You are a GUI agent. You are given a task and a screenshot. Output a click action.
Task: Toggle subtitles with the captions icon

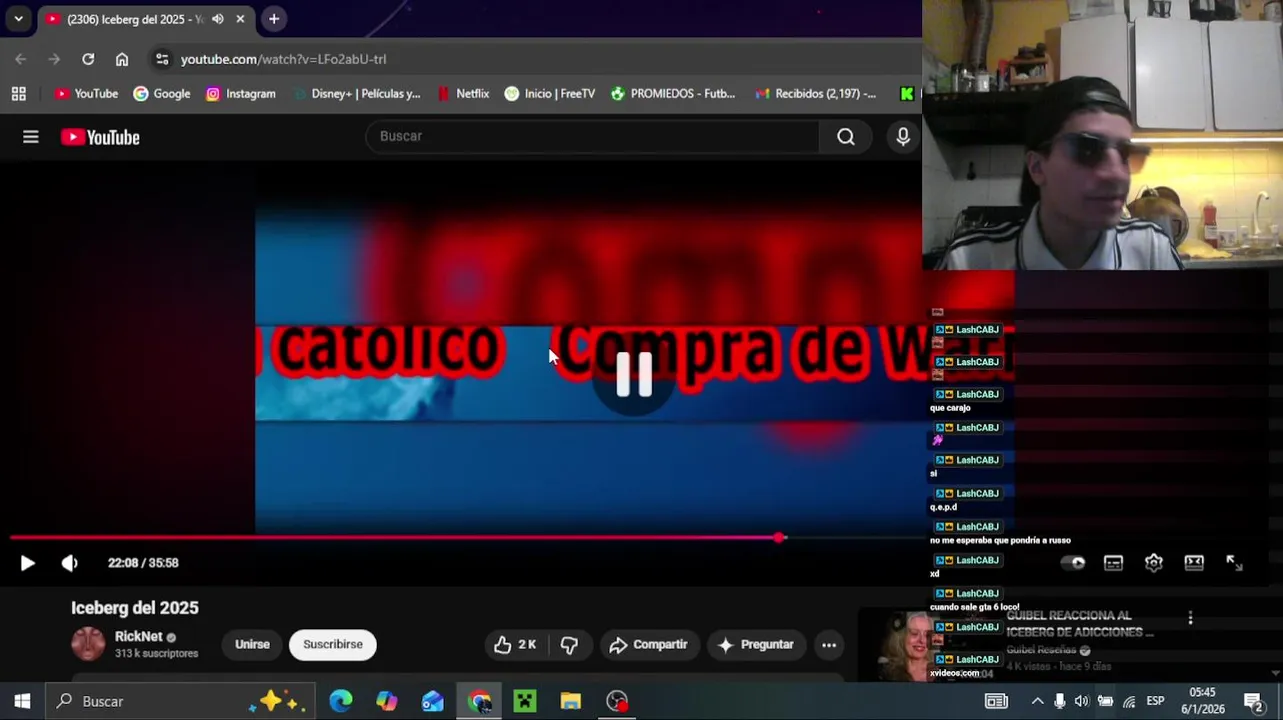point(1113,563)
